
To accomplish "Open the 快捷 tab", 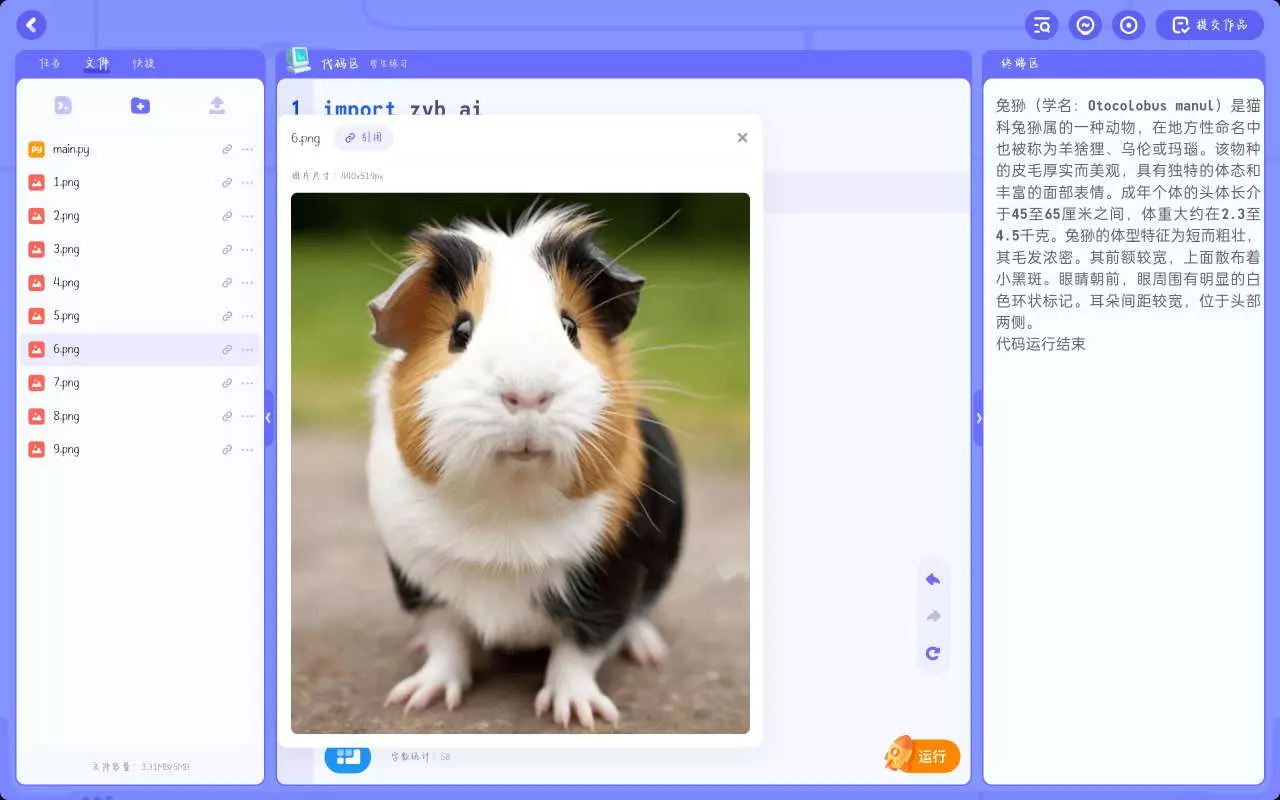I will [x=144, y=63].
